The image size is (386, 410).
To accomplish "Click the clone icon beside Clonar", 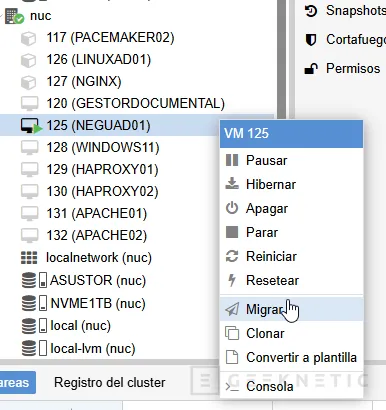I will coord(232,333).
